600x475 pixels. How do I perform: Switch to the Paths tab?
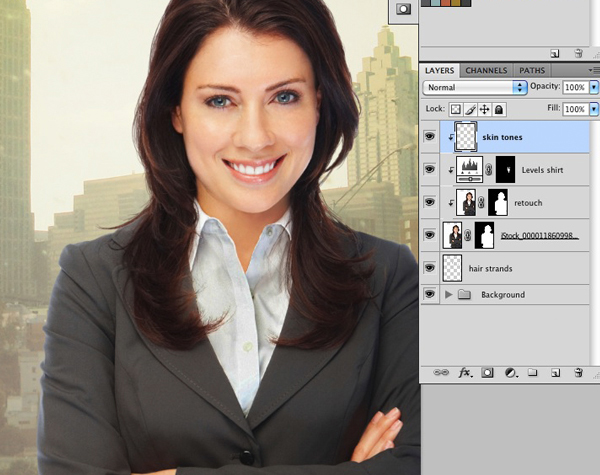[531, 71]
